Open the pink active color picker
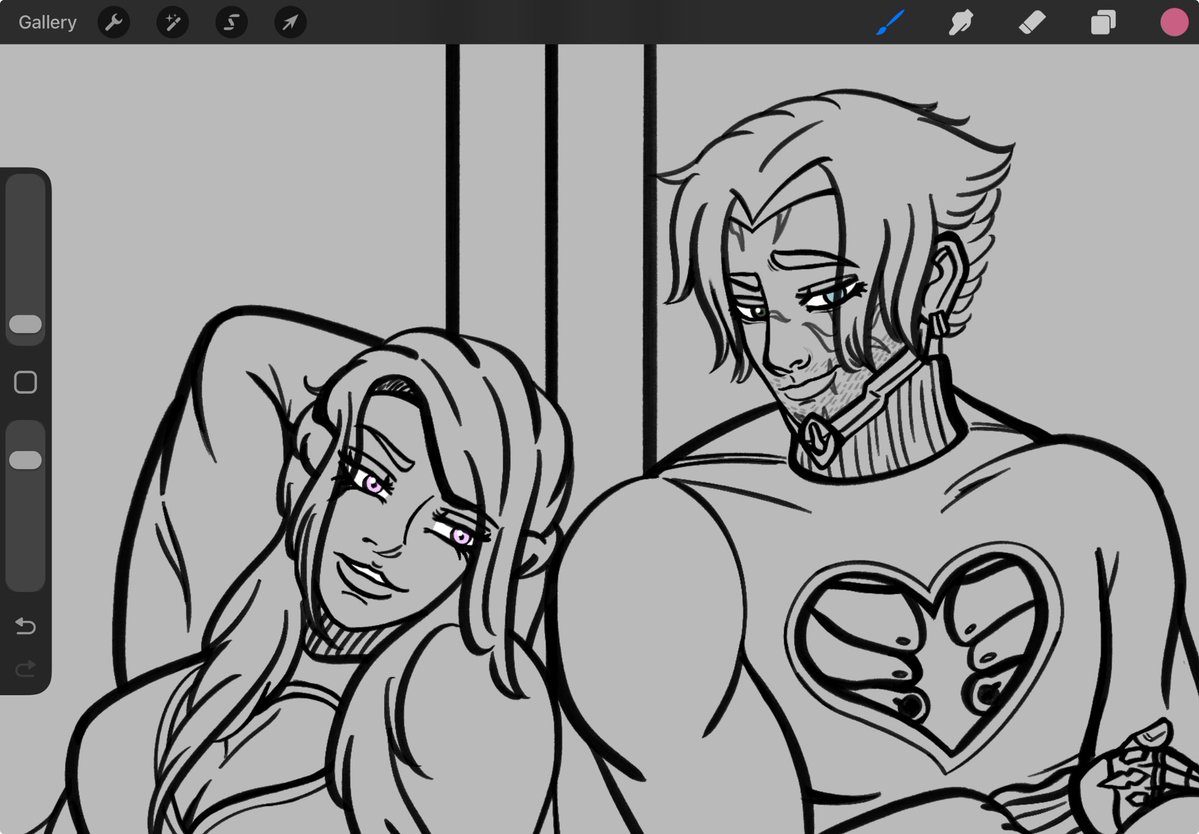Viewport: 1199px width, 834px height. (1174, 22)
